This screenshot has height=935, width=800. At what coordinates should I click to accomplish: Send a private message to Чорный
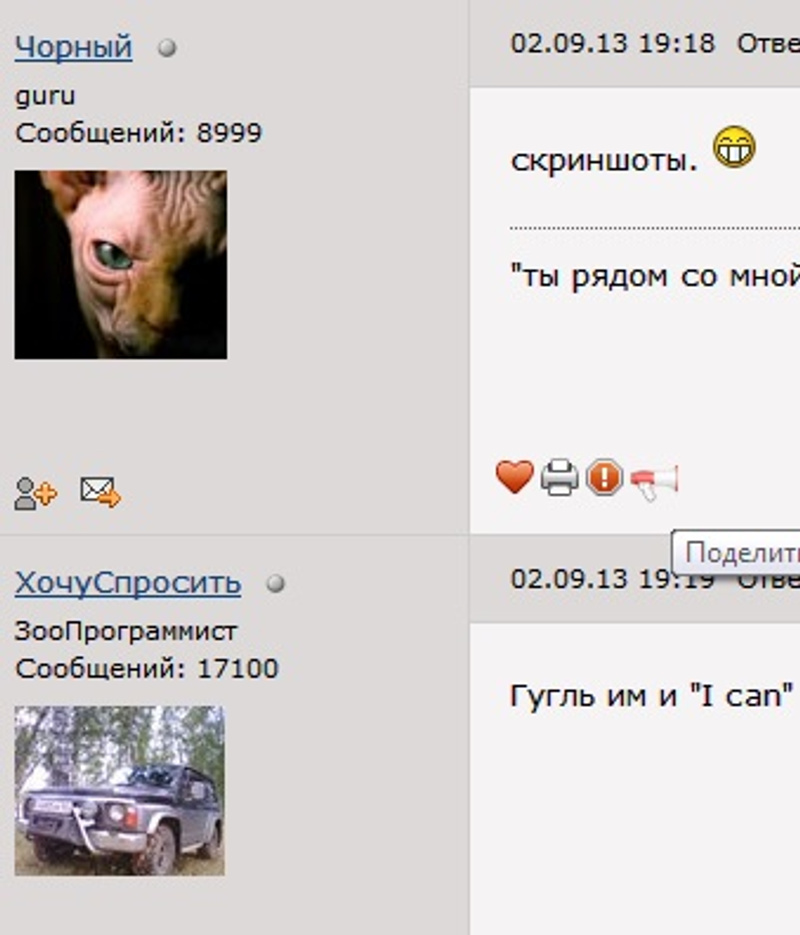click(100, 491)
